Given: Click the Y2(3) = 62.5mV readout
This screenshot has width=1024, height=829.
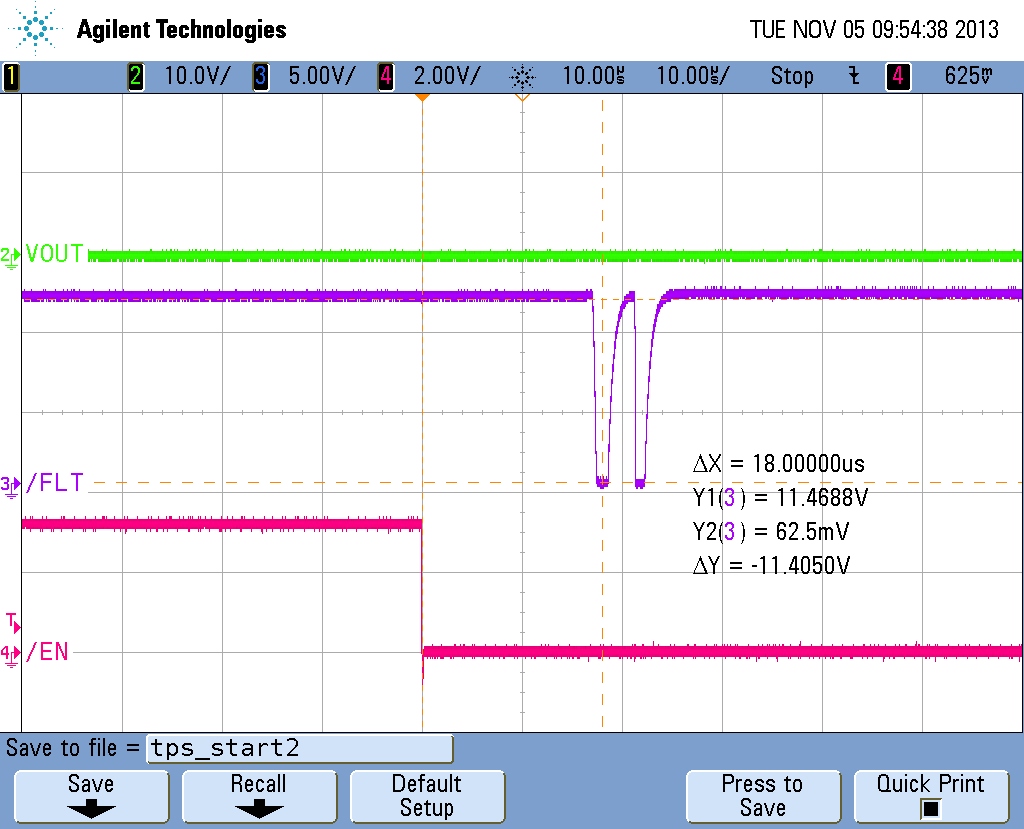Looking at the screenshot, I should (771, 532).
